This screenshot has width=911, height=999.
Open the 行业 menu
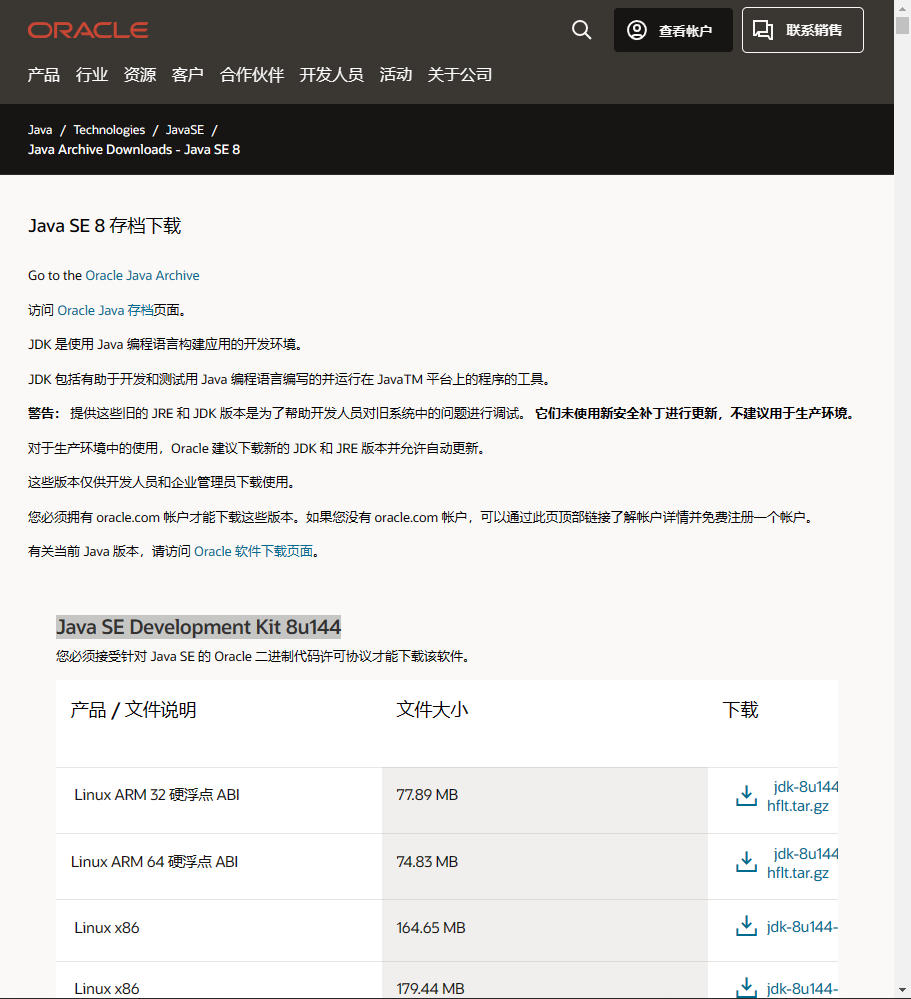[x=92, y=75]
